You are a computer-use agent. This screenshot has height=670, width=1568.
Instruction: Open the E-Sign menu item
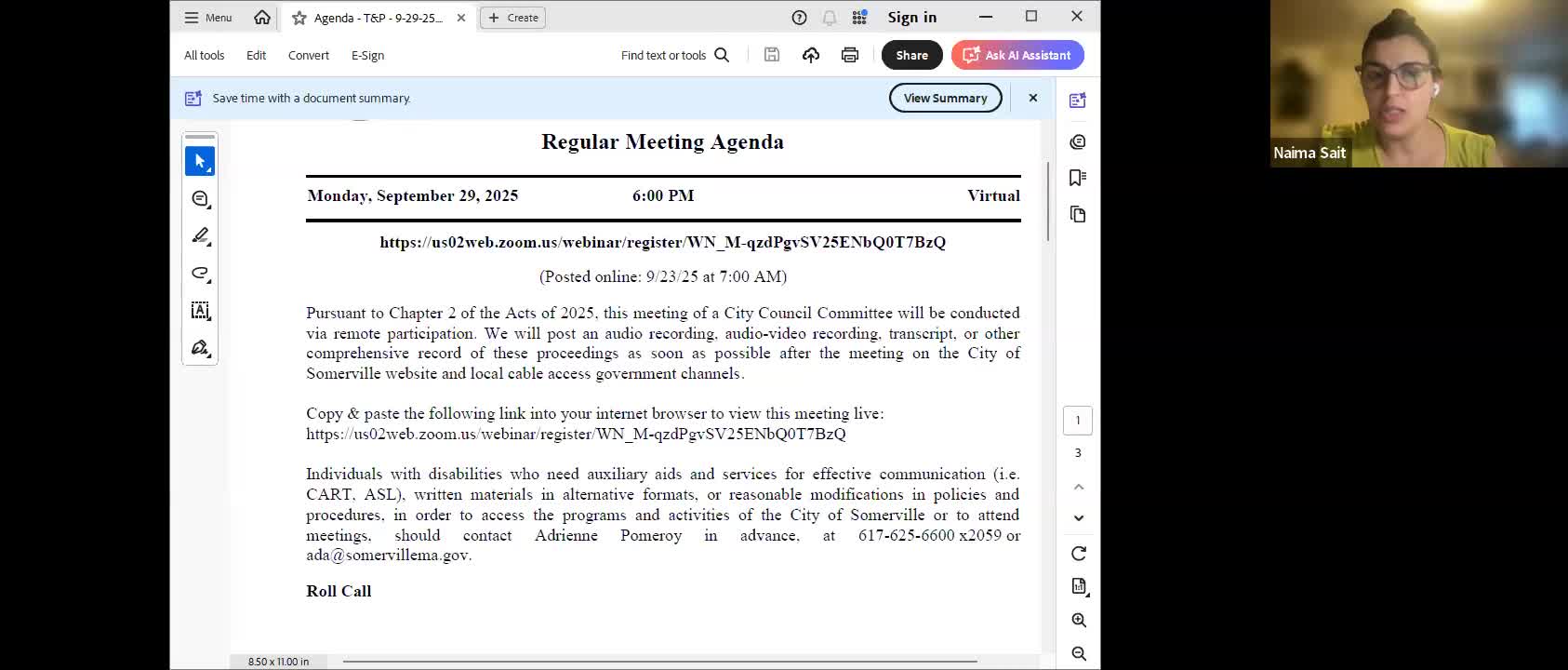click(367, 55)
